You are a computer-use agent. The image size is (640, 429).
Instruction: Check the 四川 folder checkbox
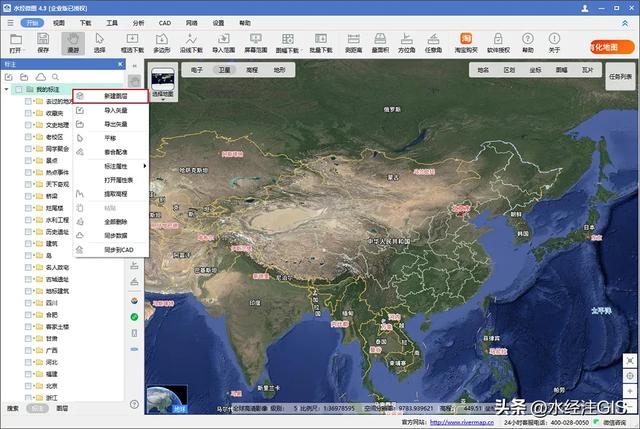[x=28, y=303]
